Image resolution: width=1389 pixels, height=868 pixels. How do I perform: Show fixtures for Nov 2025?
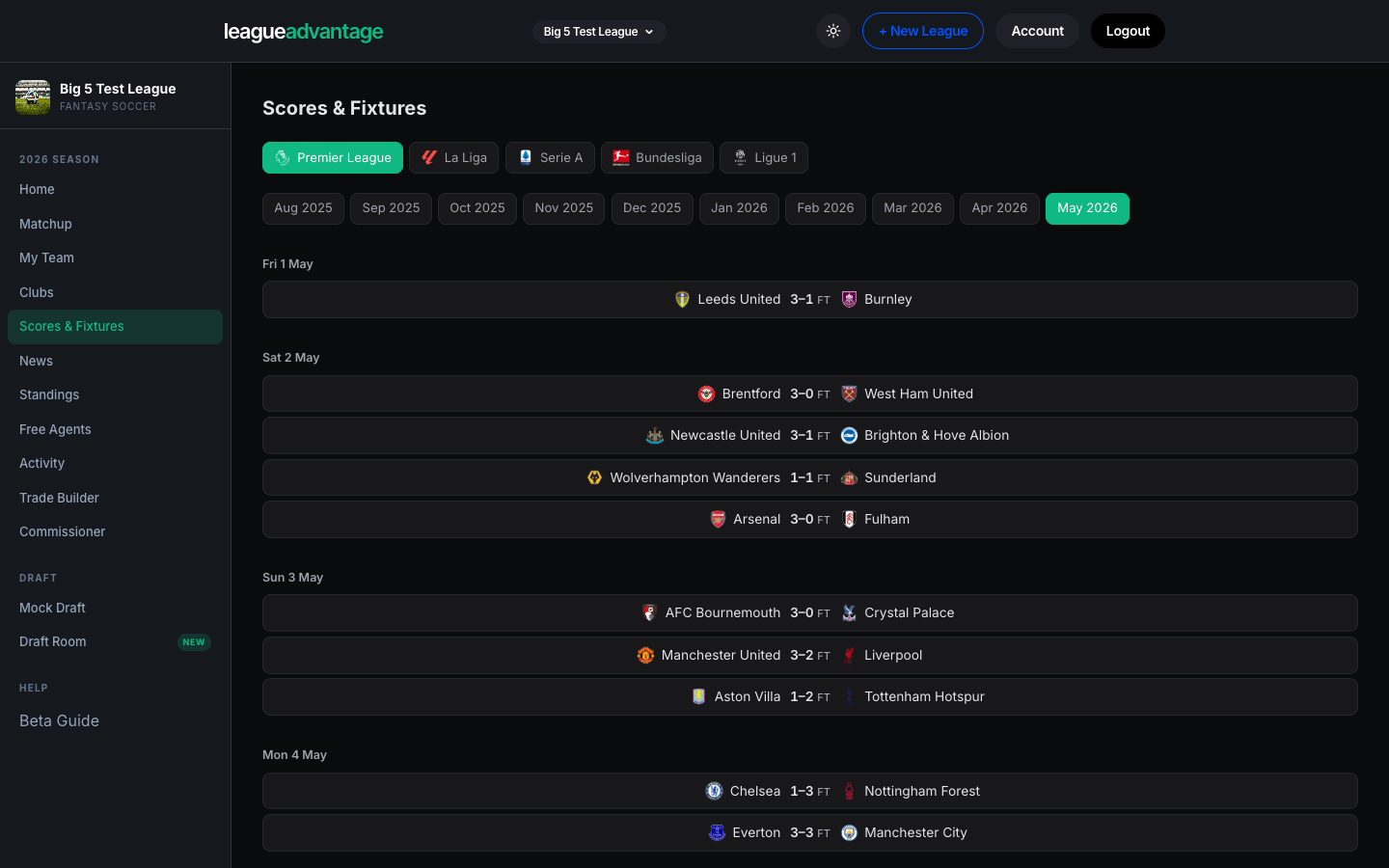click(564, 208)
